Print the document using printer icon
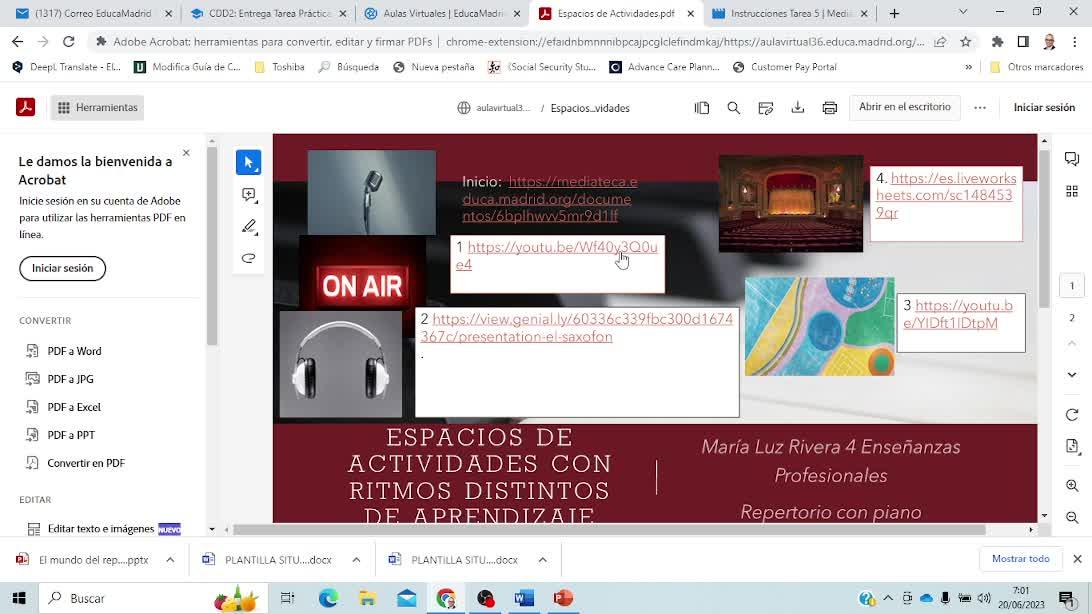 pos(830,108)
